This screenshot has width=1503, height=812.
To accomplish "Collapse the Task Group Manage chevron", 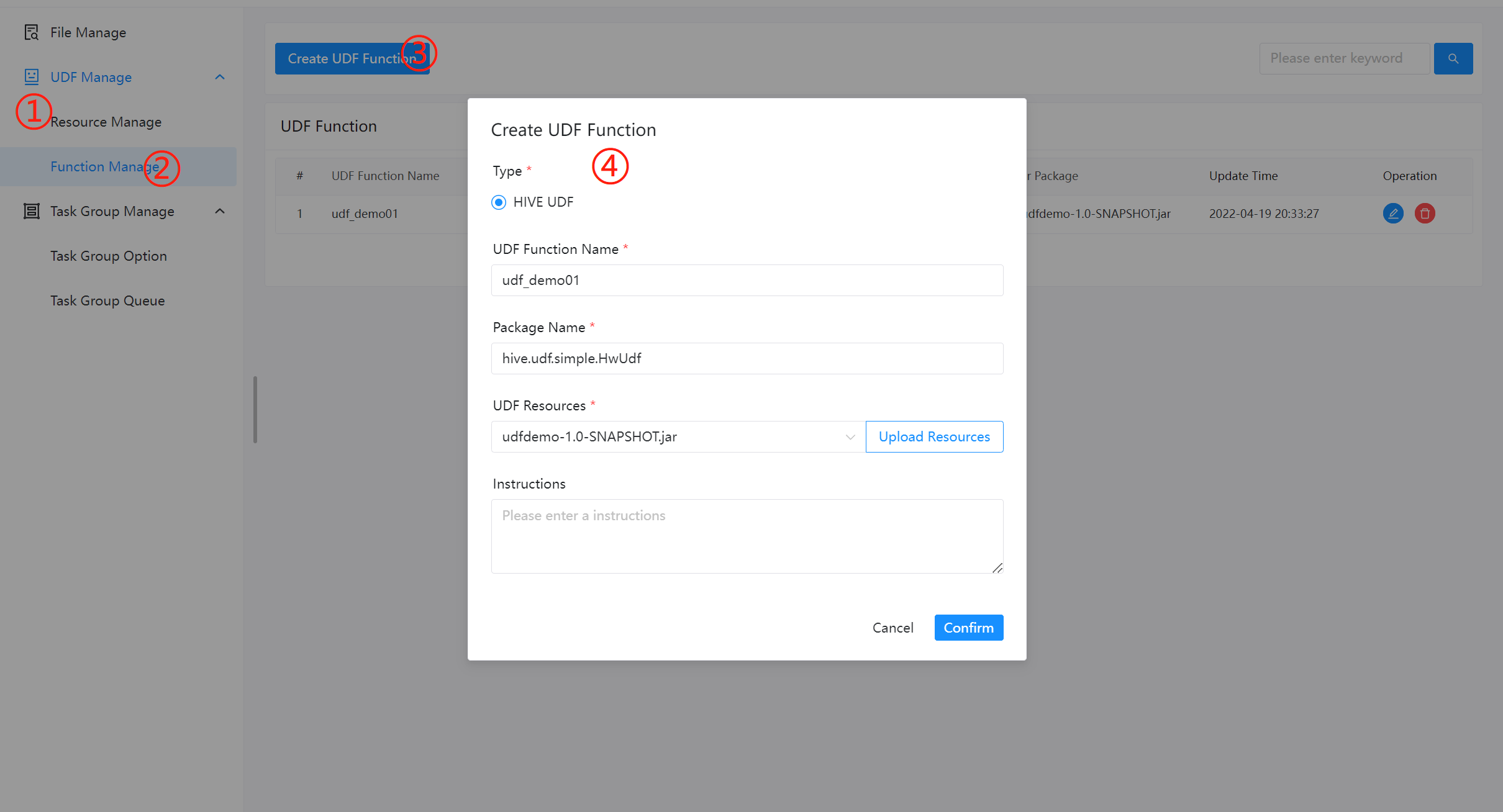I will pos(220,211).
